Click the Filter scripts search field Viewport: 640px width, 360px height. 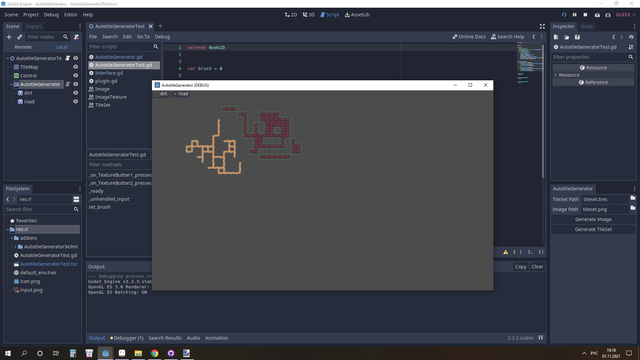pos(121,47)
